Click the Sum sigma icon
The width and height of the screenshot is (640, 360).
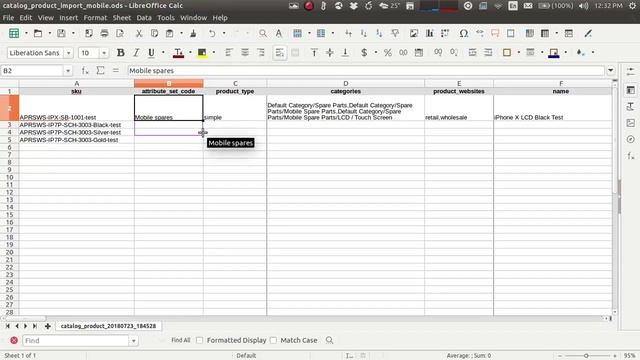tap(100, 71)
